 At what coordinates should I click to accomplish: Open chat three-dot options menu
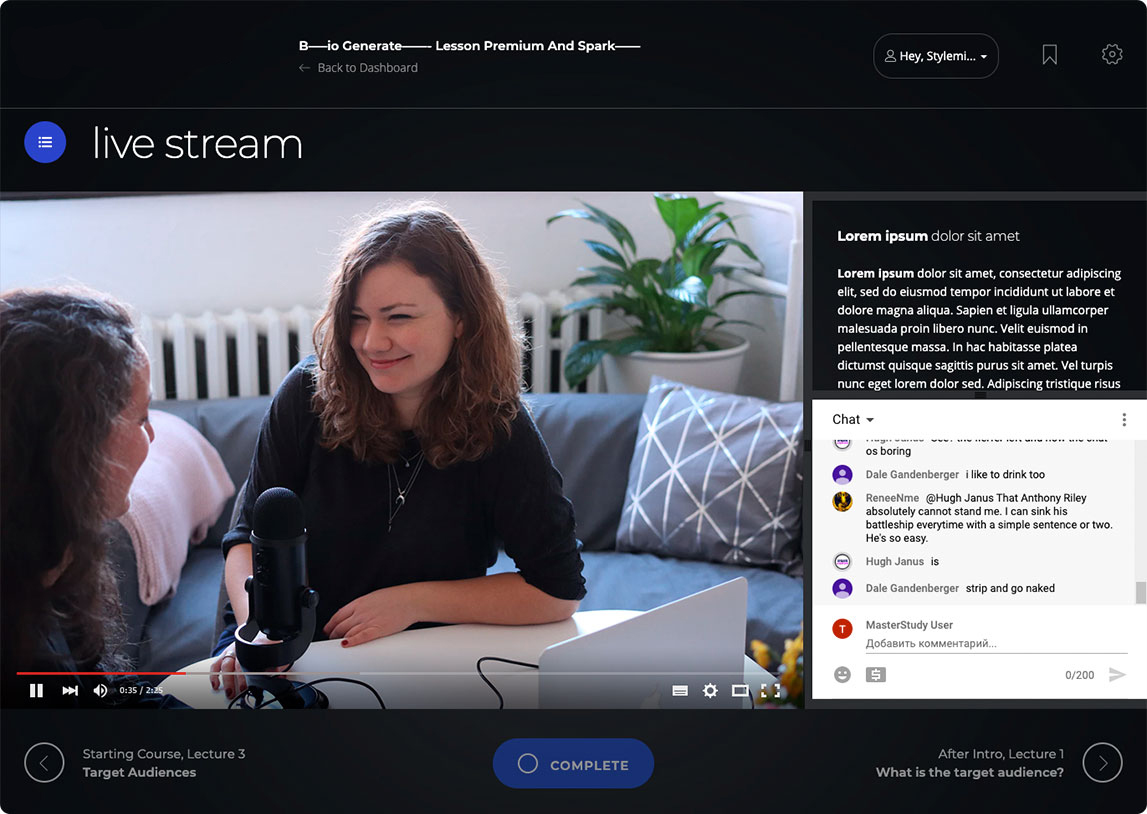[x=1124, y=420]
